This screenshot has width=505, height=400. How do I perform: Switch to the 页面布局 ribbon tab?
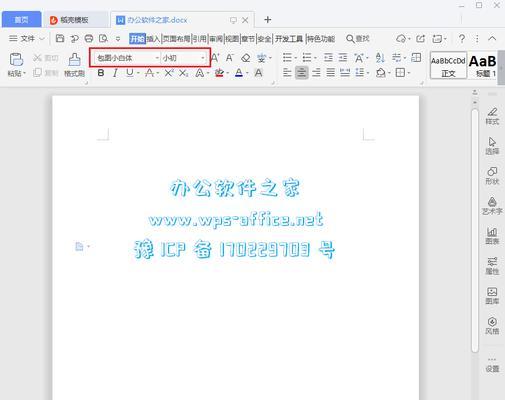(x=176, y=39)
